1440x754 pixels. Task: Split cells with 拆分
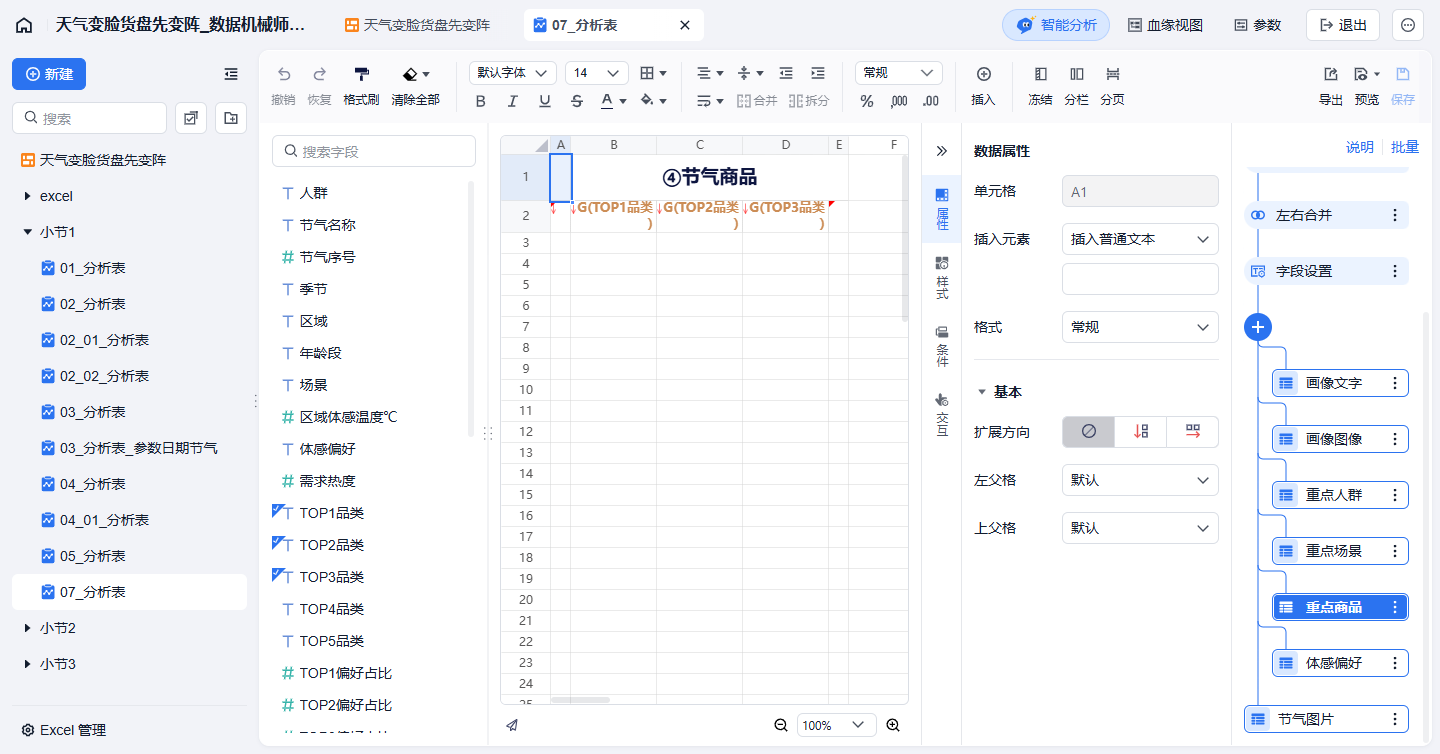[809, 100]
